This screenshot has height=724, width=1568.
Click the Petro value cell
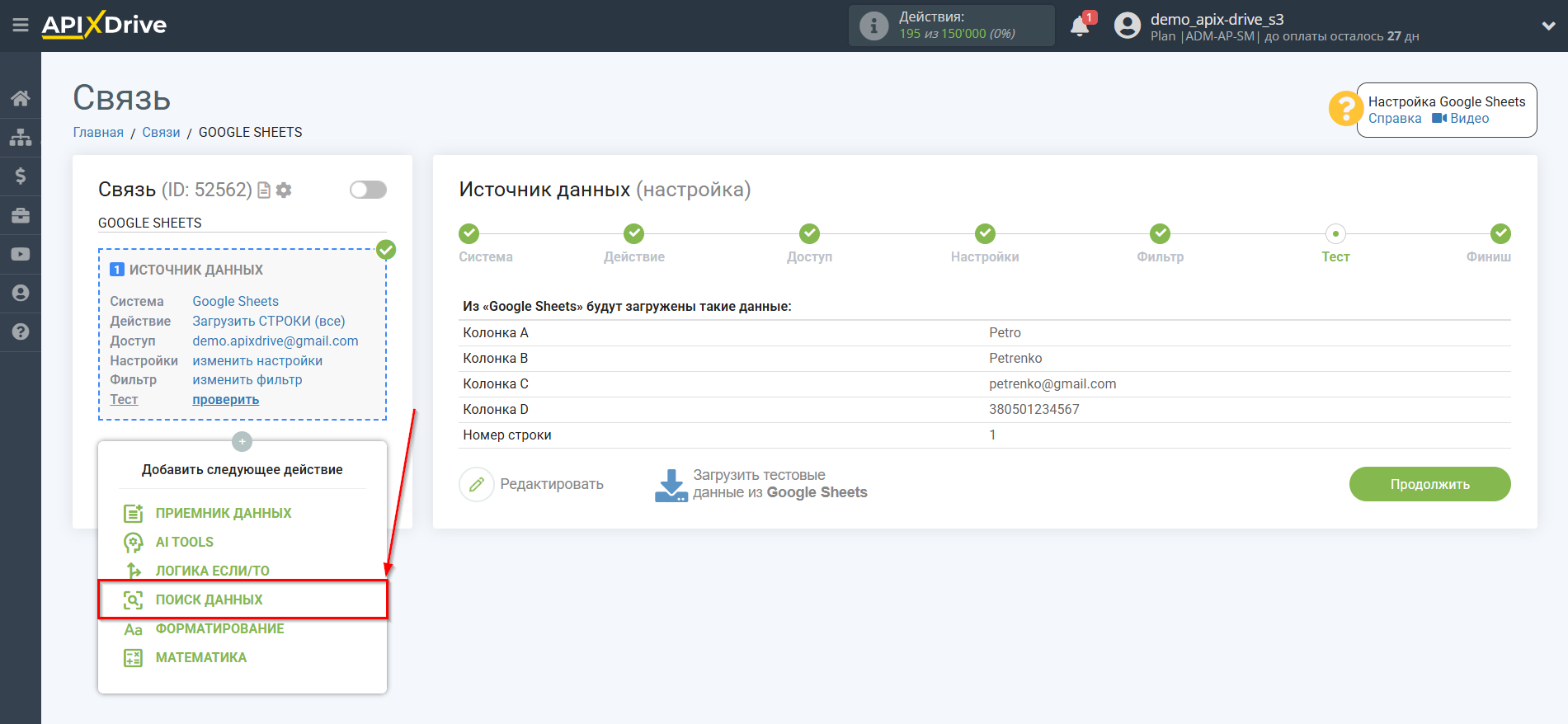pyautogui.click(x=1005, y=332)
